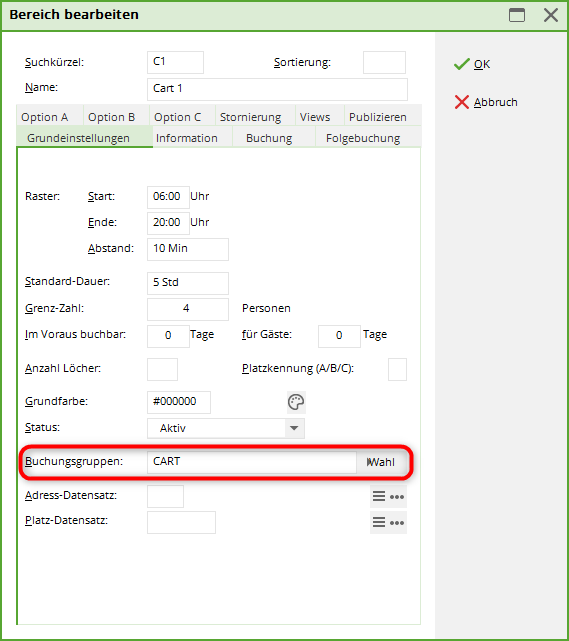569x641 pixels.
Task: Open list icon beside Adress-Datensatz
Action: pyautogui.click(x=379, y=496)
